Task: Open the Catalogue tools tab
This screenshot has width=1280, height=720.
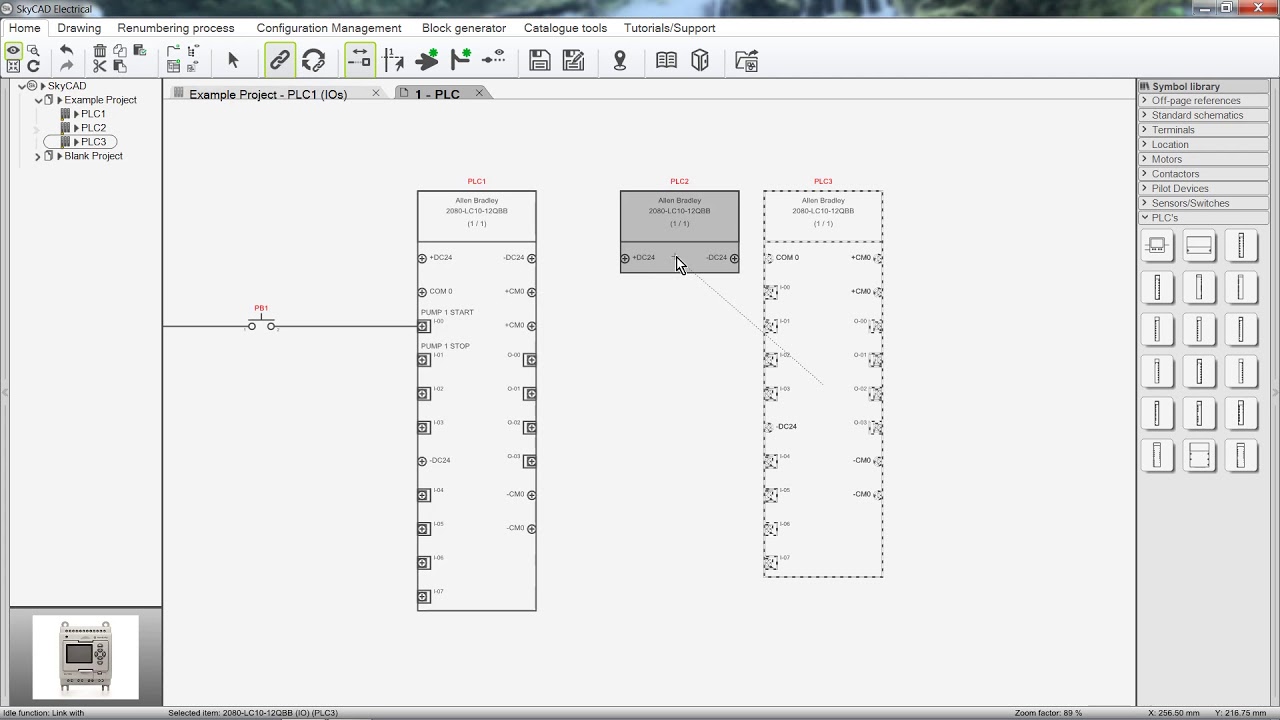Action: pos(565,28)
